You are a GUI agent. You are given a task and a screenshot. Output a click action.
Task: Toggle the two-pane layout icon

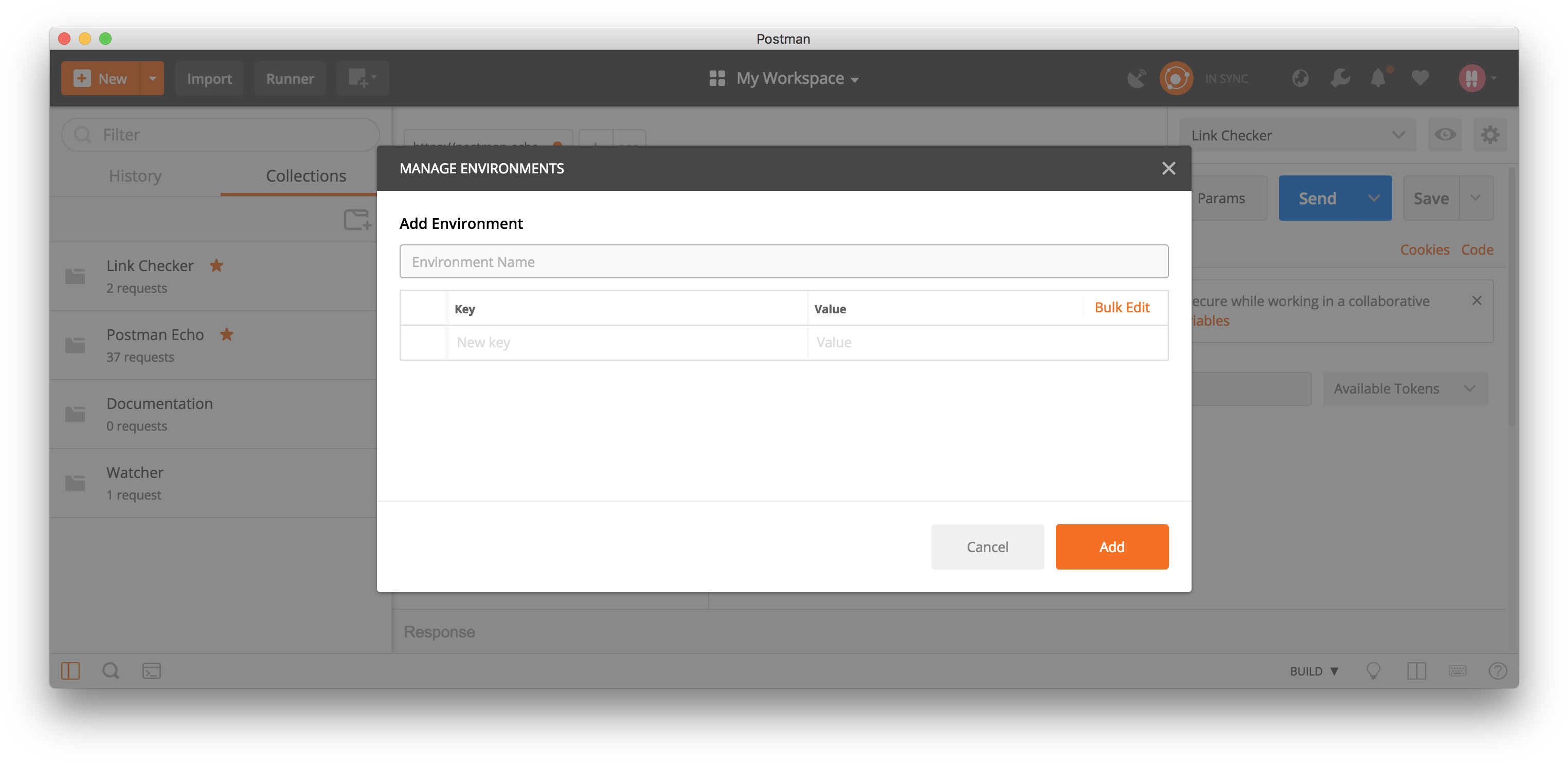(x=1416, y=670)
